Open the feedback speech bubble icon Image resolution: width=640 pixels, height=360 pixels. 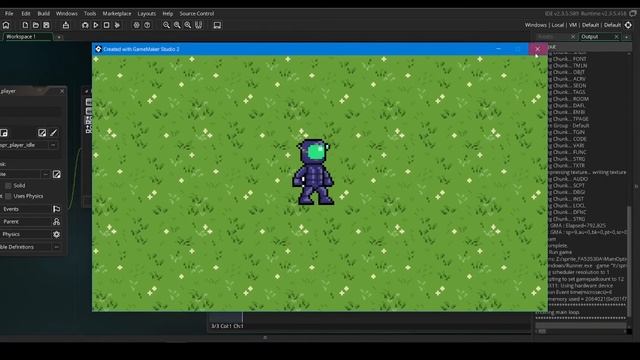633,13
